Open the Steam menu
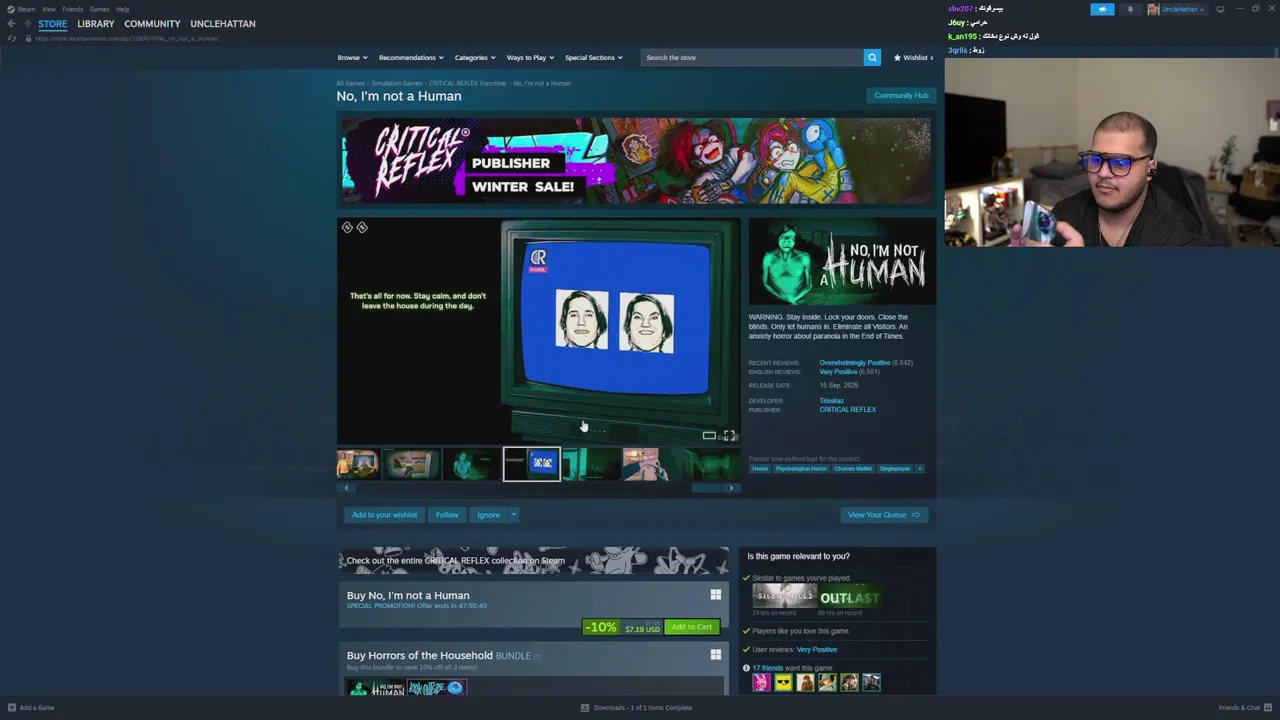Image resolution: width=1280 pixels, height=720 pixels. [x=26, y=9]
